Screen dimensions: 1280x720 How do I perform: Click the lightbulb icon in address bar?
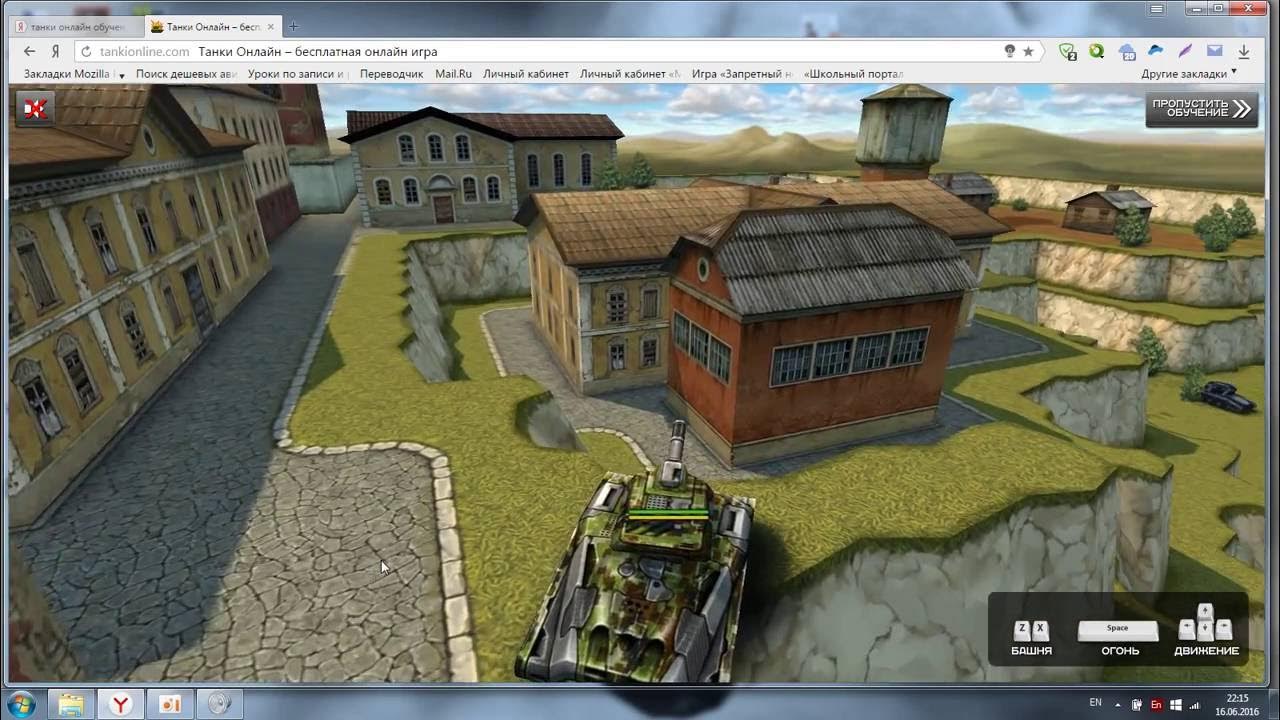1010,51
